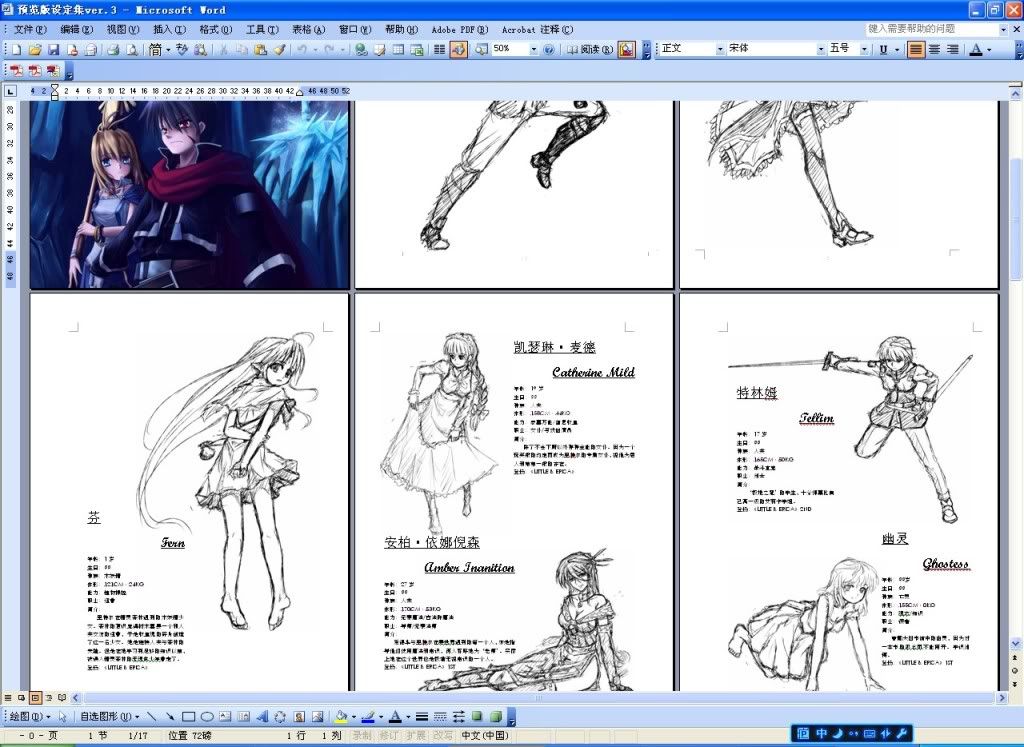Open the 50% zoom dropdown

534,50
